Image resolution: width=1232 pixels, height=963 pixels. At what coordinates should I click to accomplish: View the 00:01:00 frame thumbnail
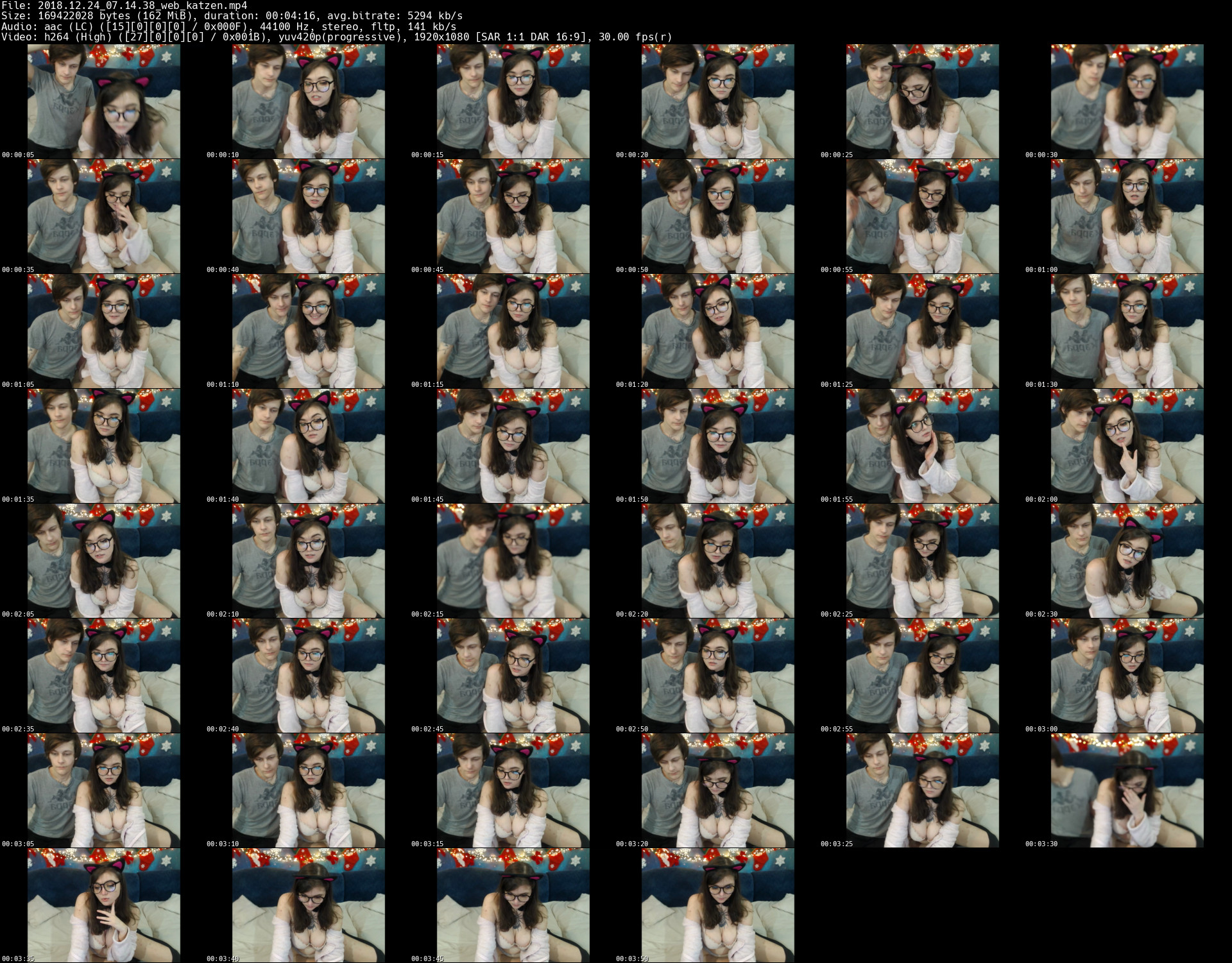click(1127, 216)
